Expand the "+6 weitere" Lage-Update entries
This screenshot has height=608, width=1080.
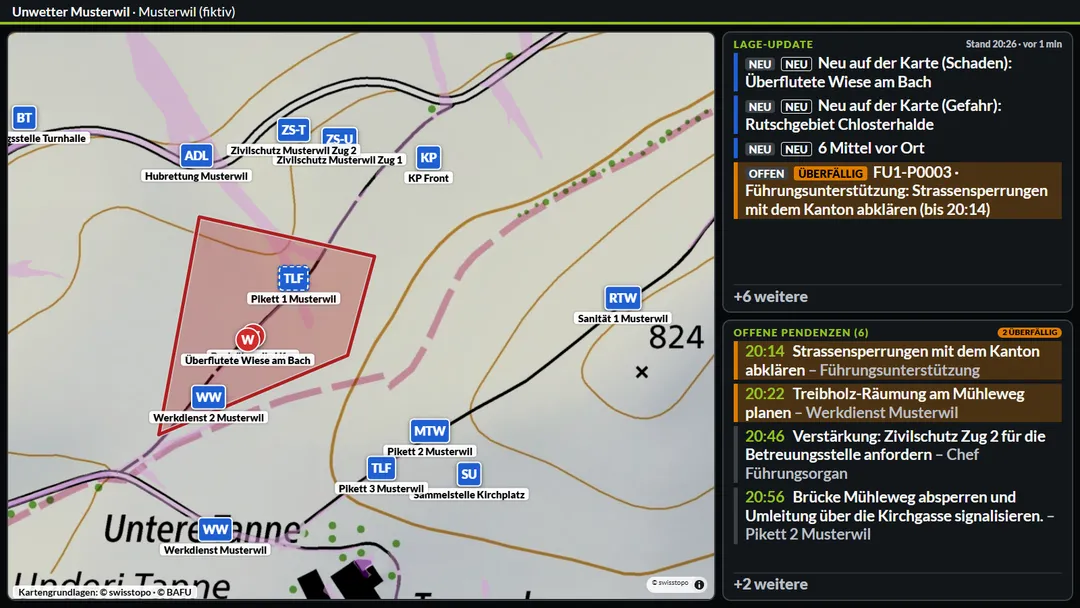click(x=771, y=297)
